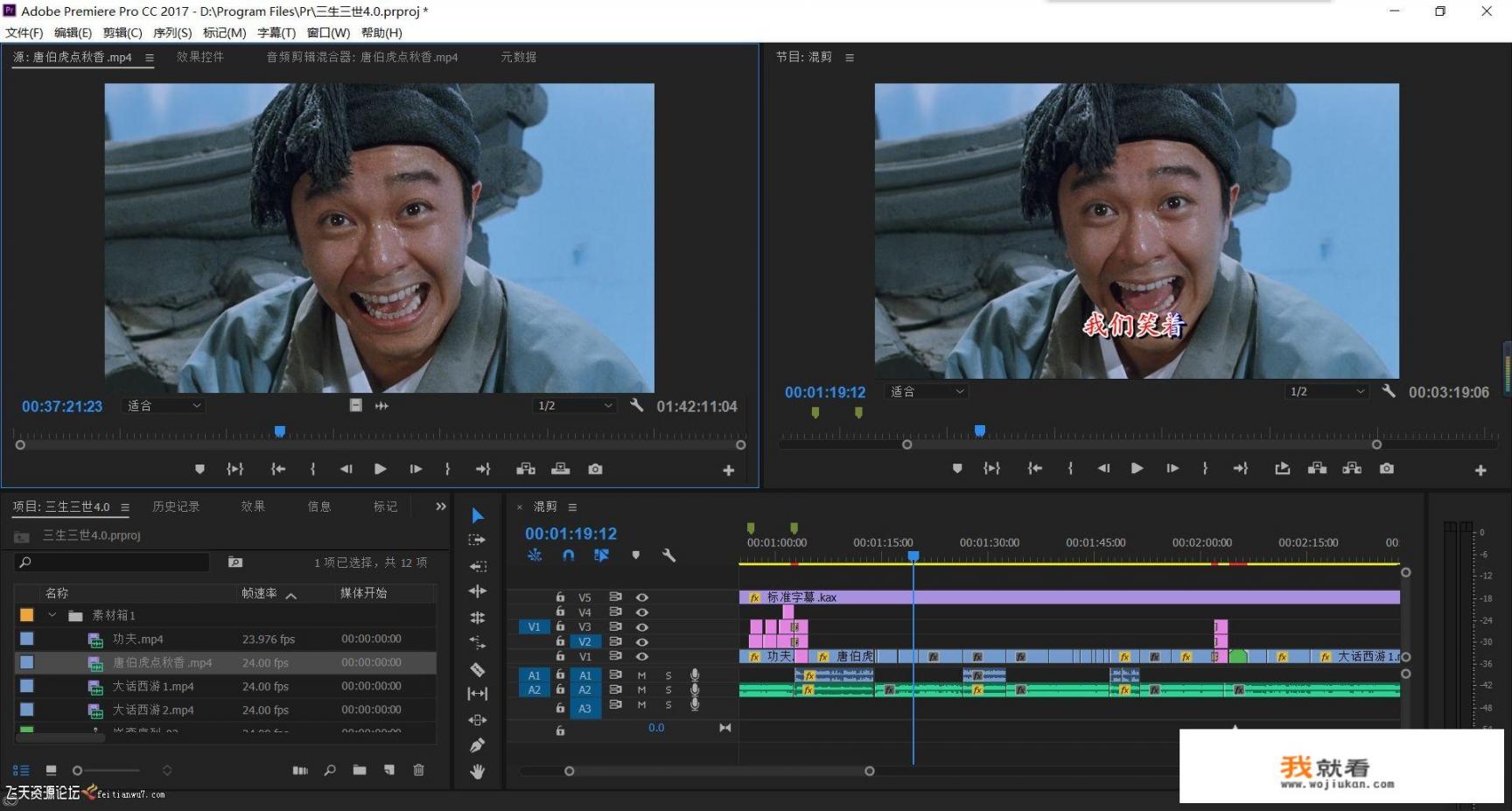The width and height of the screenshot is (1512, 811).
Task: Toggle V2 track targeting
Action: (x=584, y=642)
